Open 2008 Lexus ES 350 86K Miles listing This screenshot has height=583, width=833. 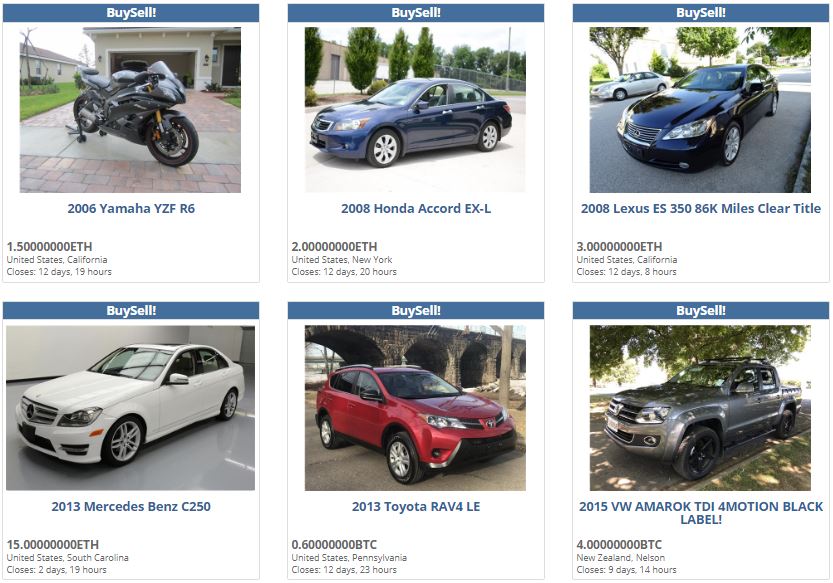point(701,208)
